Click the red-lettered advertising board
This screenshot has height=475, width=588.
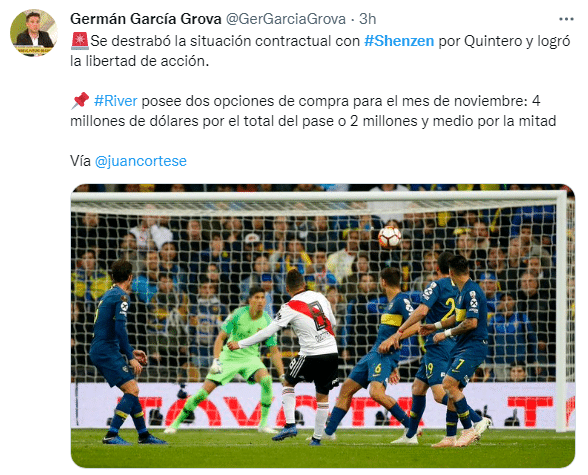322,405
